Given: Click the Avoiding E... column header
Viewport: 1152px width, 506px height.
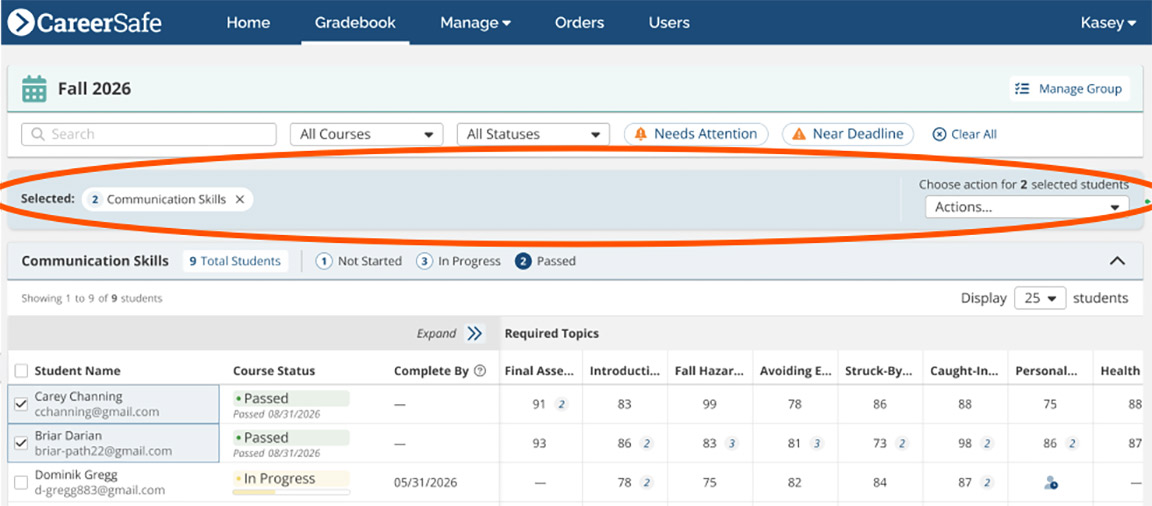Looking at the screenshot, I should tap(795, 371).
